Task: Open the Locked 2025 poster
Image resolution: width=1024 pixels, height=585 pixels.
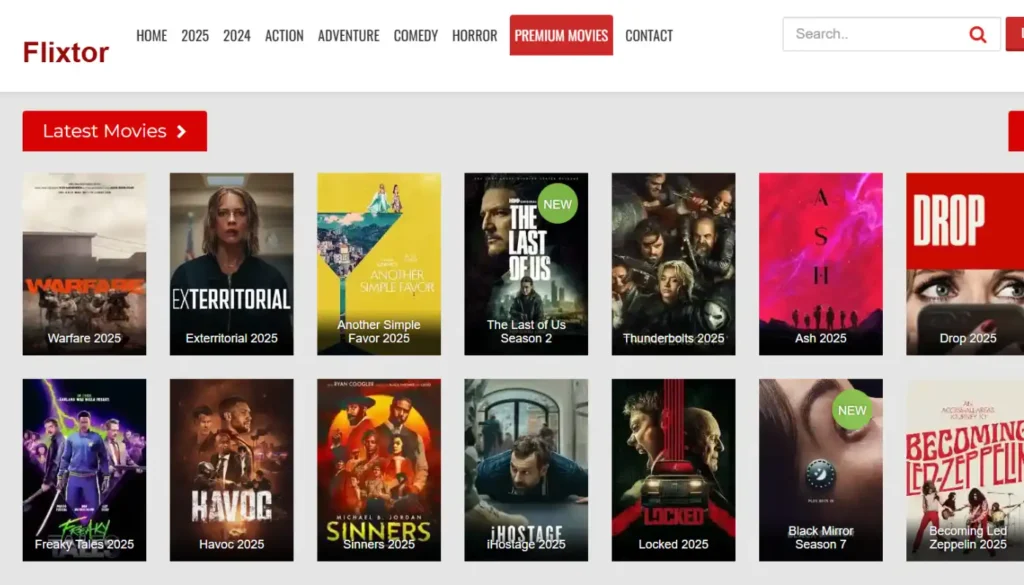Action: pos(673,470)
